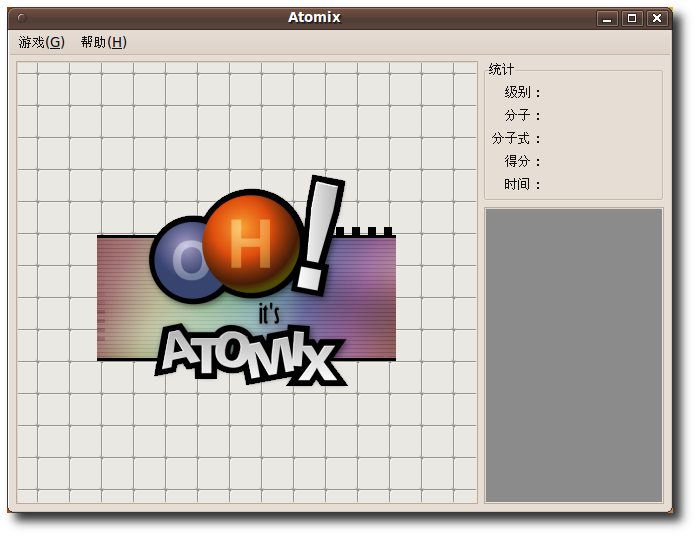This screenshot has width=696, height=536.
Task: Click the 分子： label in the statistics
Action: (522, 116)
